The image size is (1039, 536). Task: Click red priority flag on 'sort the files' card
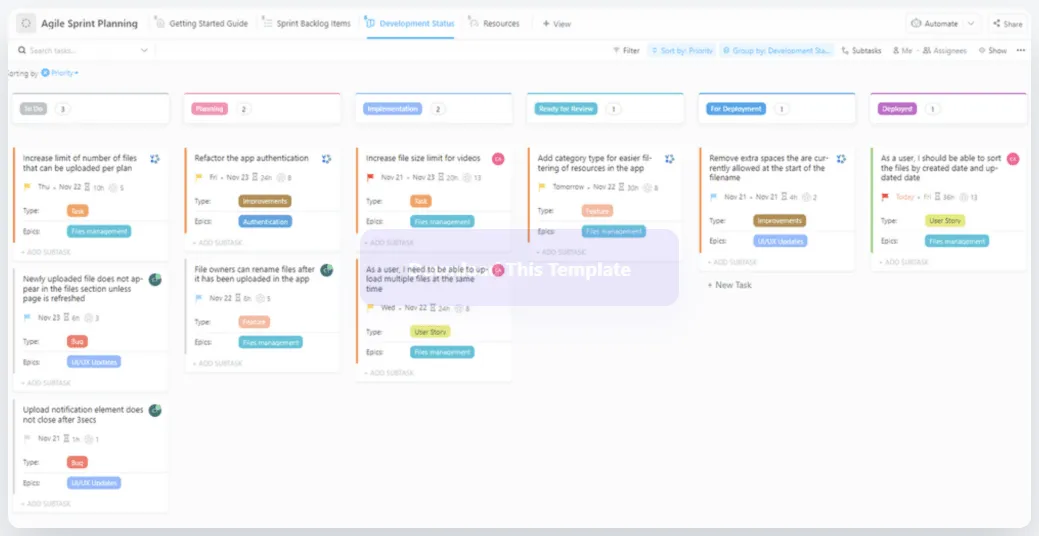pyautogui.click(x=885, y=197)
